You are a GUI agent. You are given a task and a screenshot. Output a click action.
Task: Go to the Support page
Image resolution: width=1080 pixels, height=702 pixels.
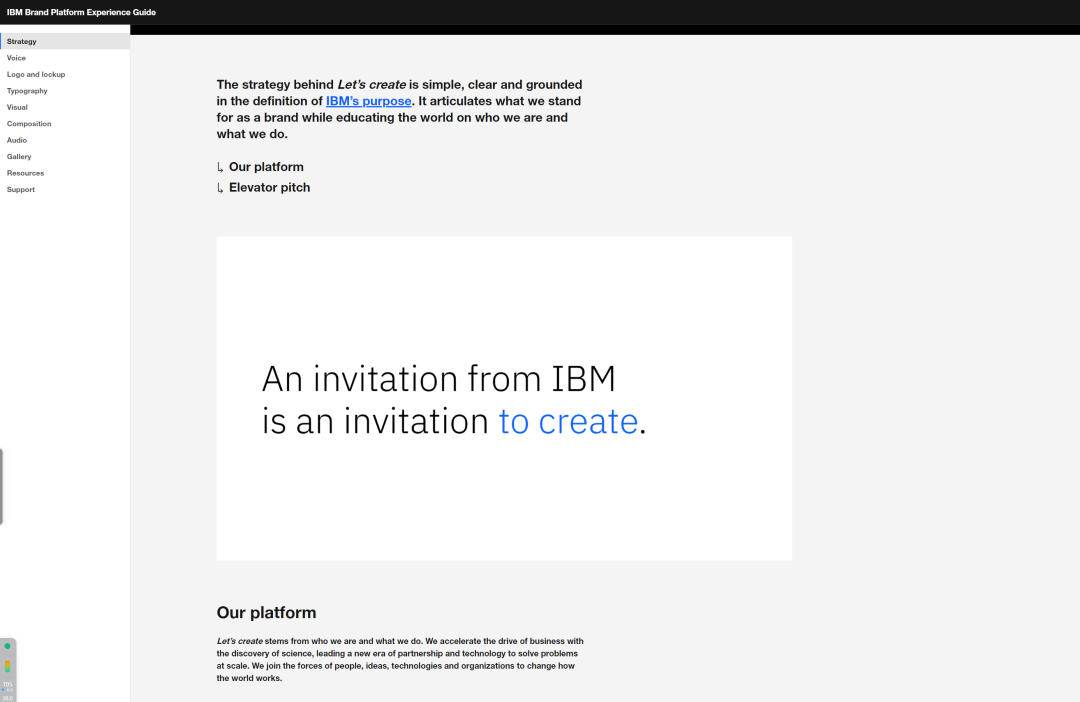point(65,189)
